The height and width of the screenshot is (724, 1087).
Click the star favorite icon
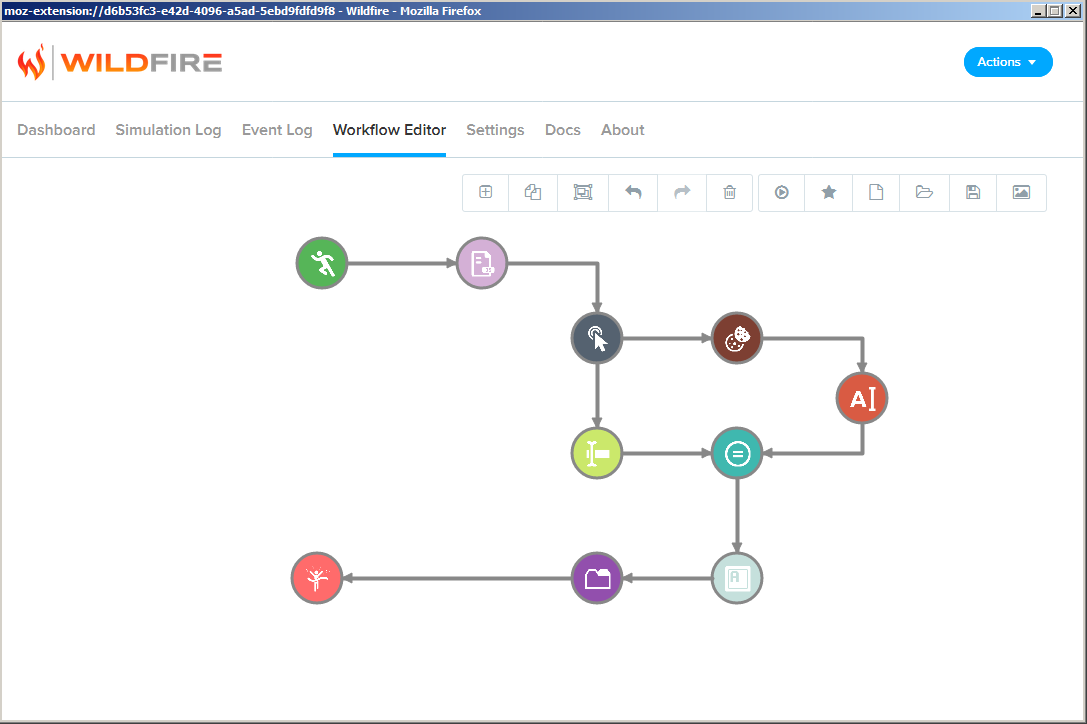829,193
